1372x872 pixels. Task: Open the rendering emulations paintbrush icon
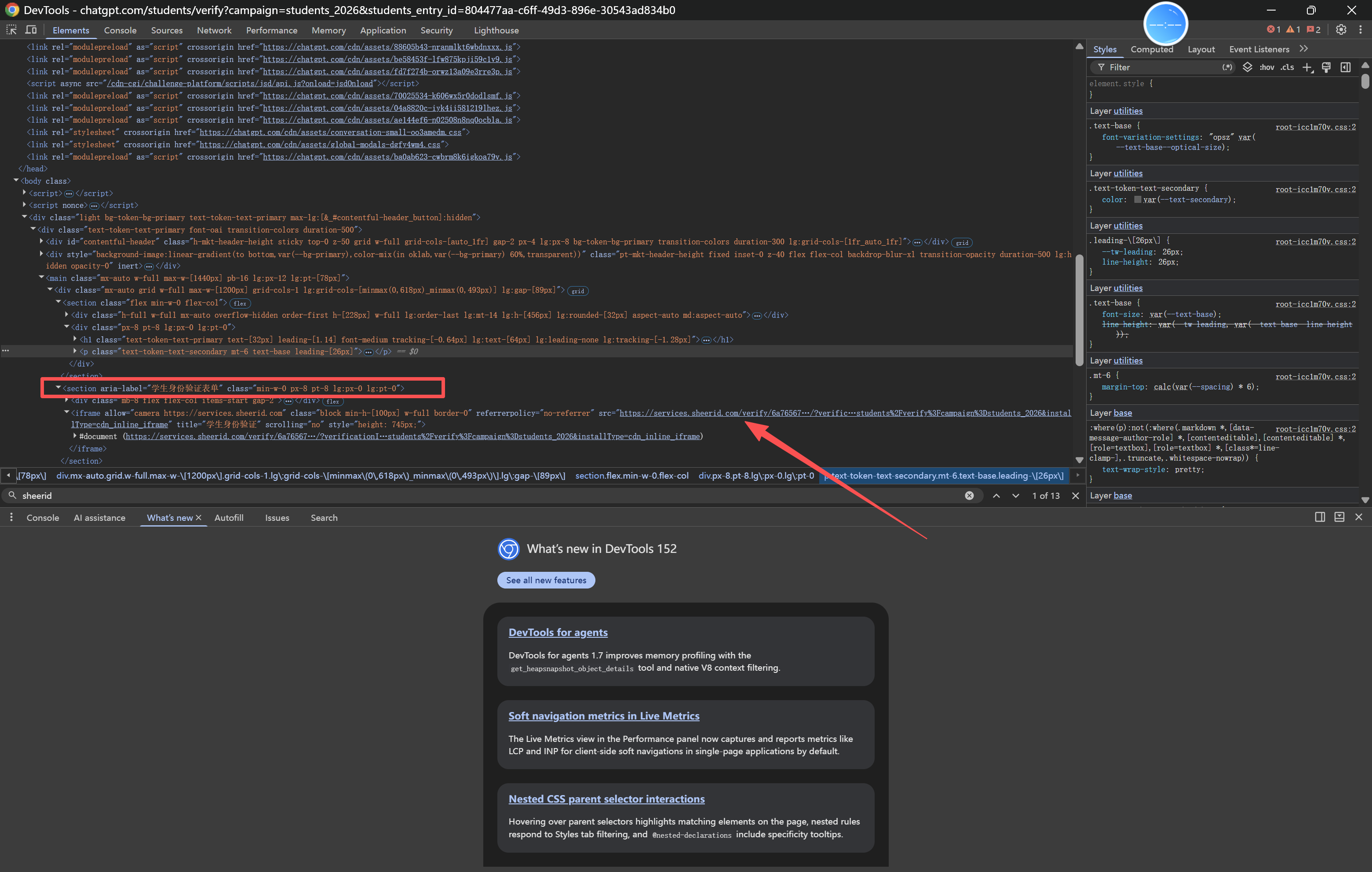1326,67
